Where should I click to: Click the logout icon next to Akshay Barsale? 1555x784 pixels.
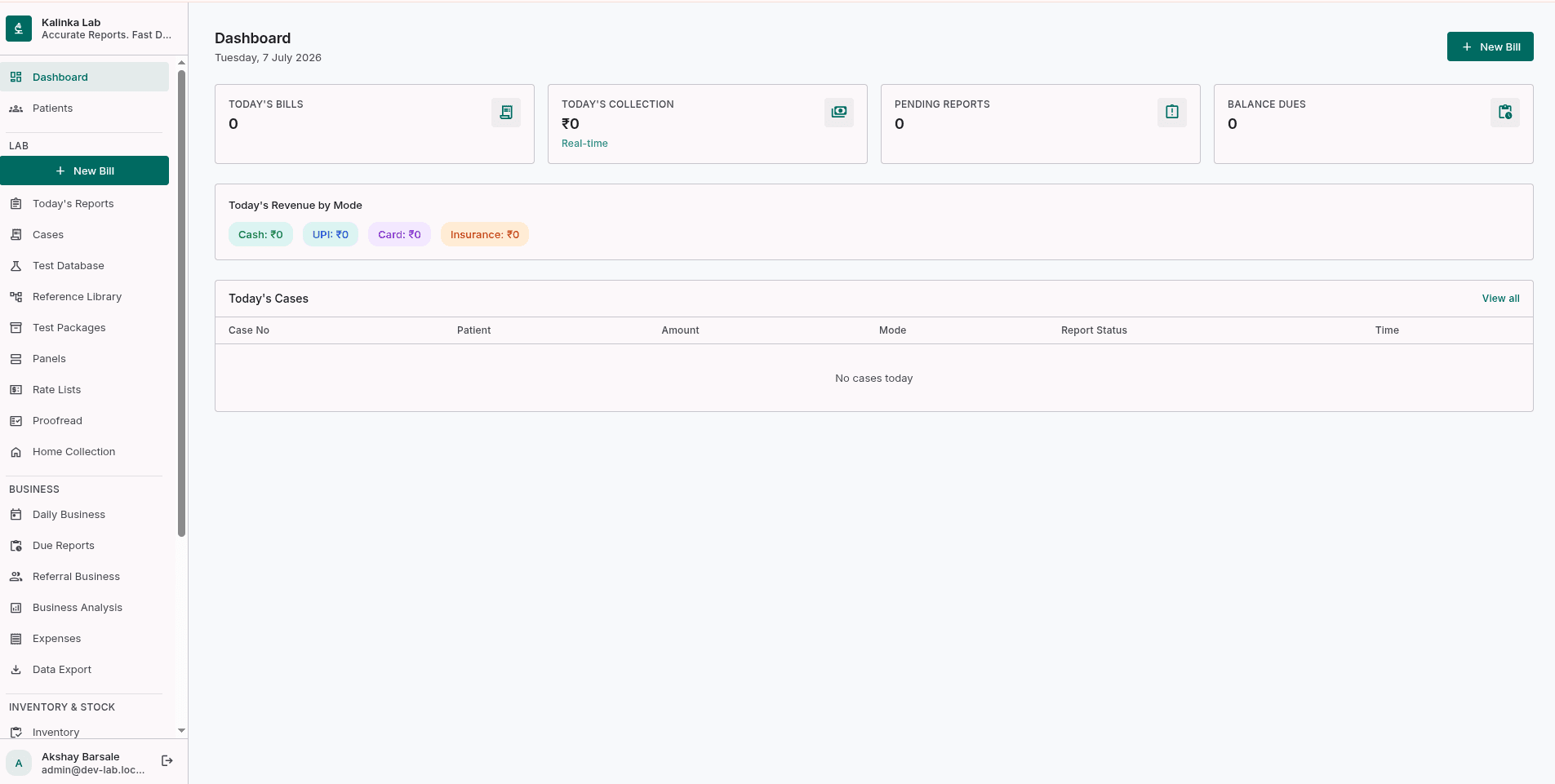click(167, 760)
